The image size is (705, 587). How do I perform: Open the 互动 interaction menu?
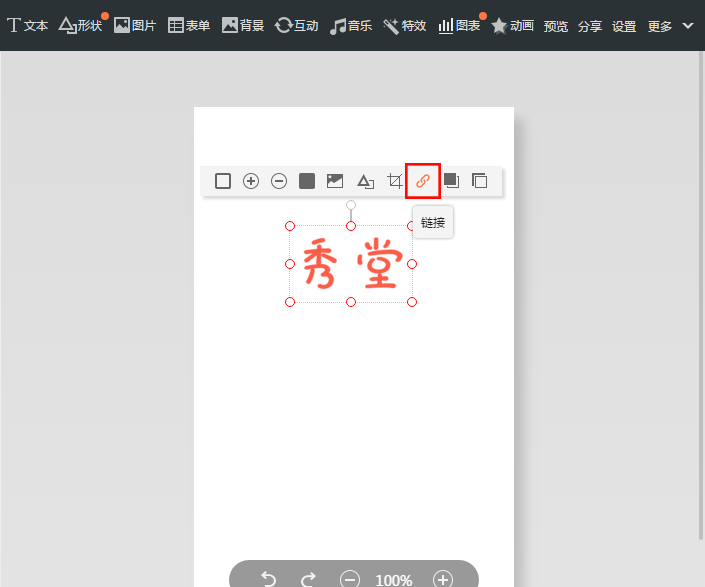[296, 25]
